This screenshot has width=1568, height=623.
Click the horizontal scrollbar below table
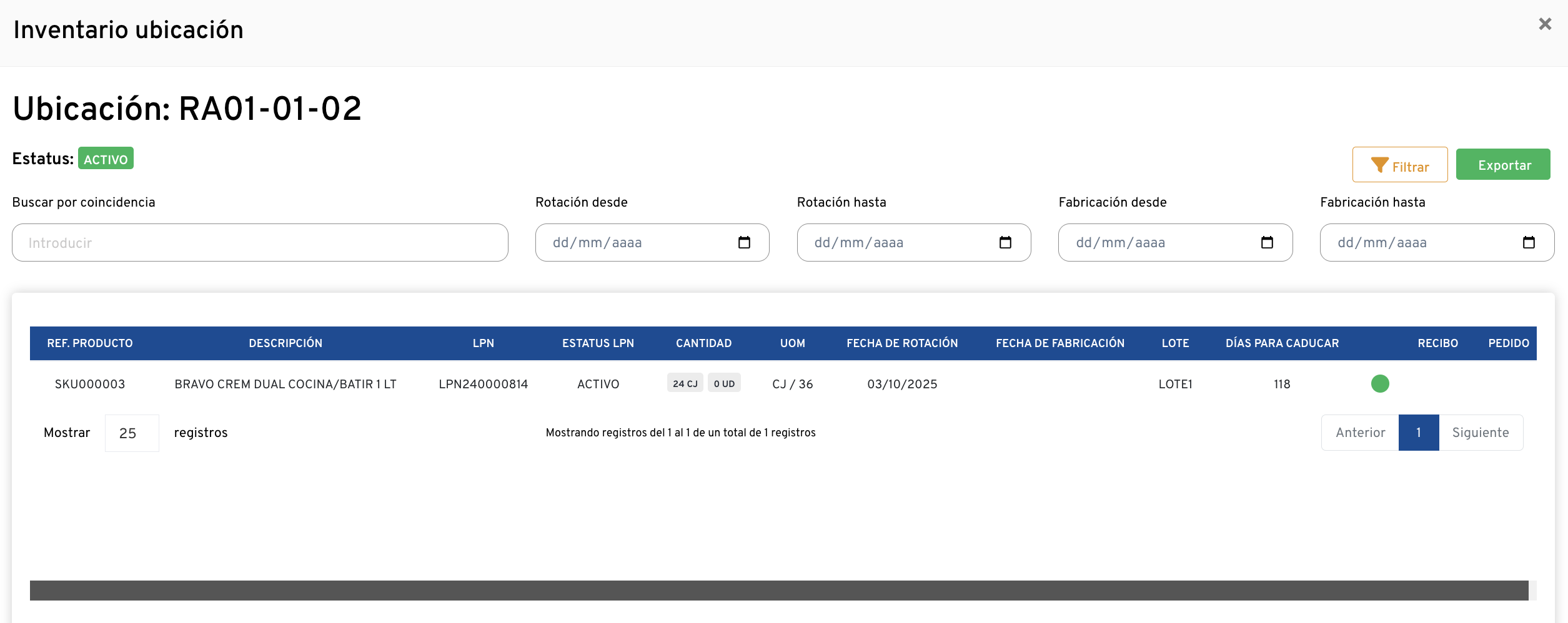tap(778, 591)
